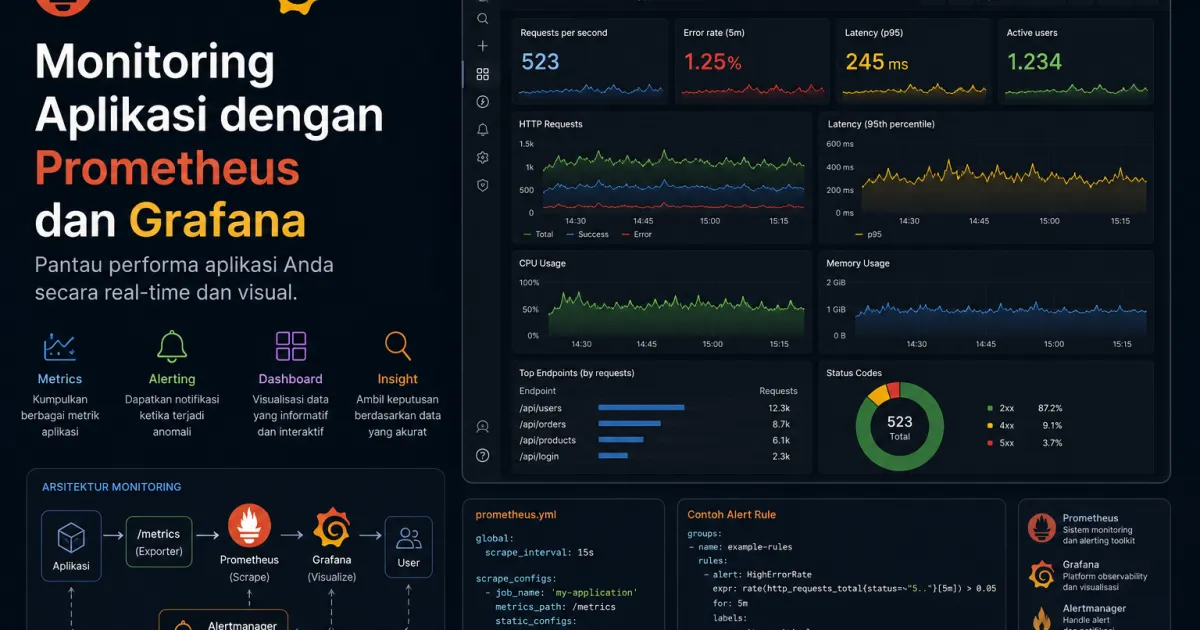Open the Explore lightning icon in the sidebar
This screenshot has width=1200, height=630.
point(483,102)
